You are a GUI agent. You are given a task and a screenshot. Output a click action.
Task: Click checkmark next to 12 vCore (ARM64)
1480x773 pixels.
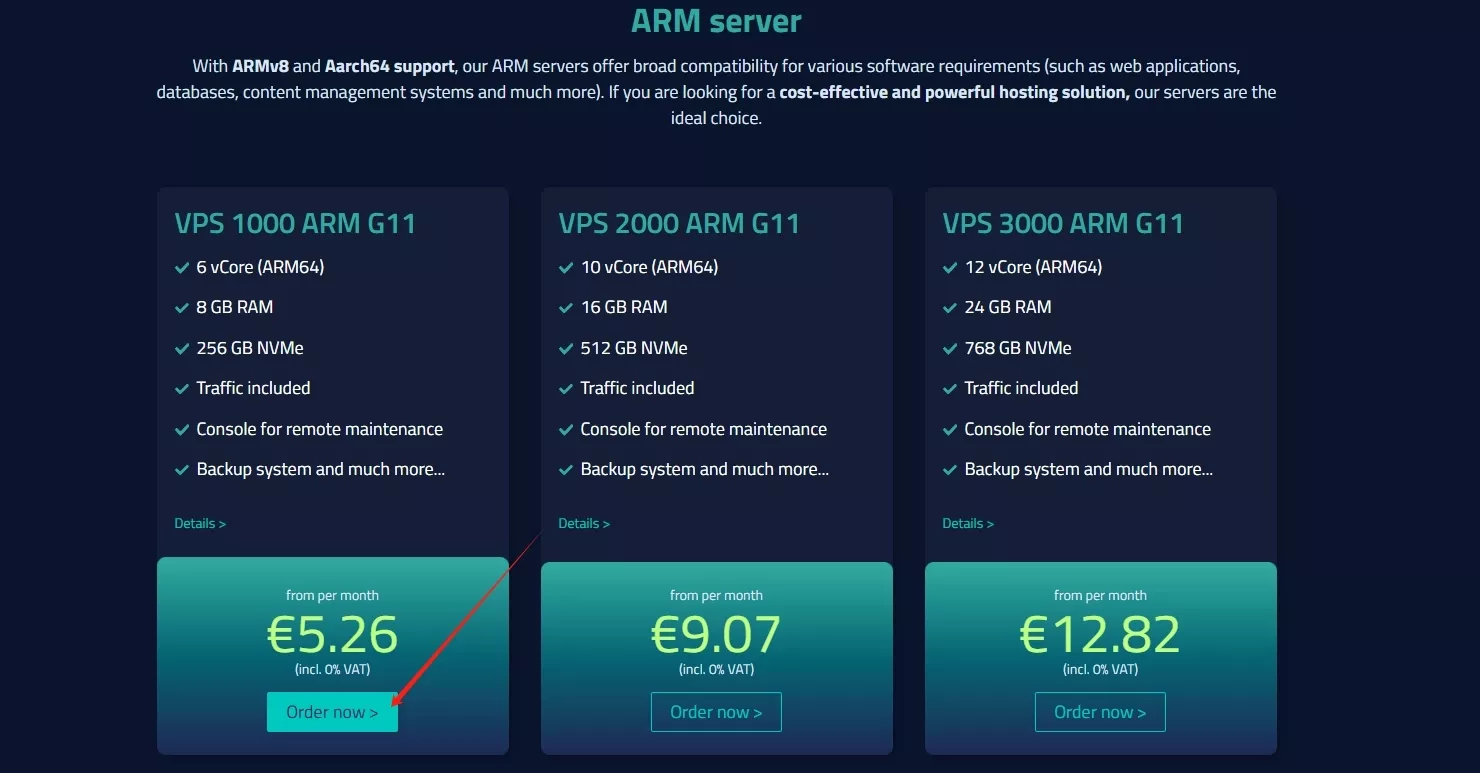pyautogui.click(x=950, y=268)
